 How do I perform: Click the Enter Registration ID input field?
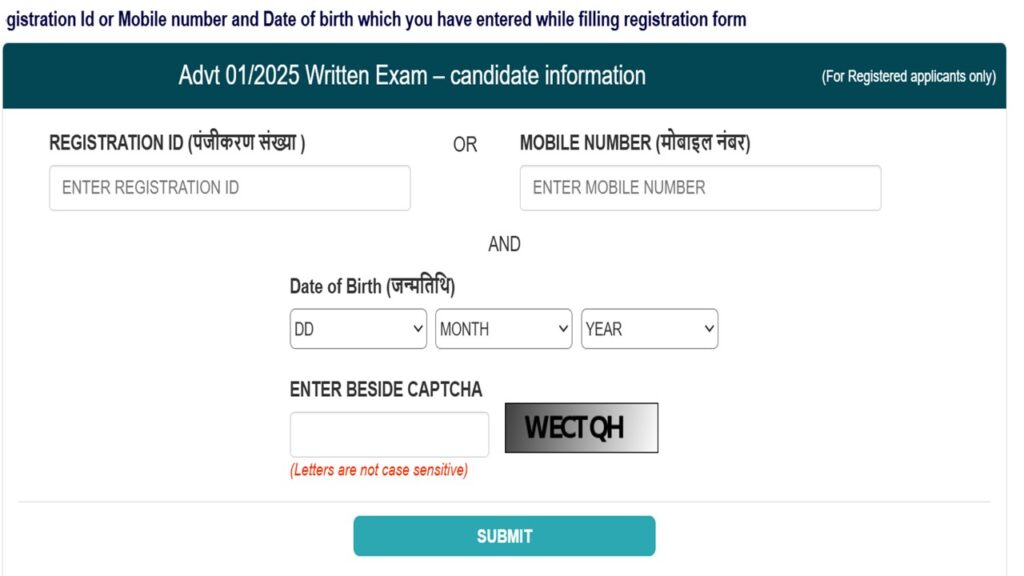pos(229,188)
